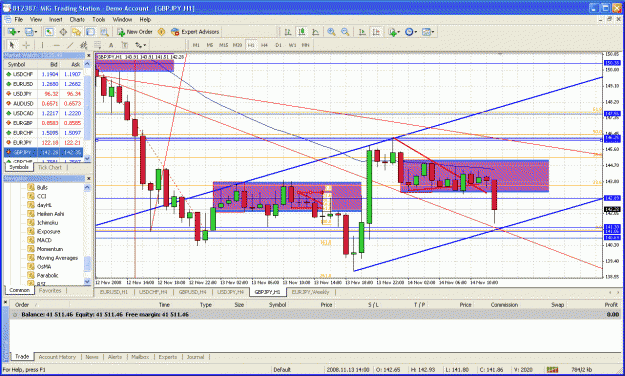Toggle the Auto Scroll chart icon
The width and height of the screenshot is (625, 376).
tap(362, 31)
